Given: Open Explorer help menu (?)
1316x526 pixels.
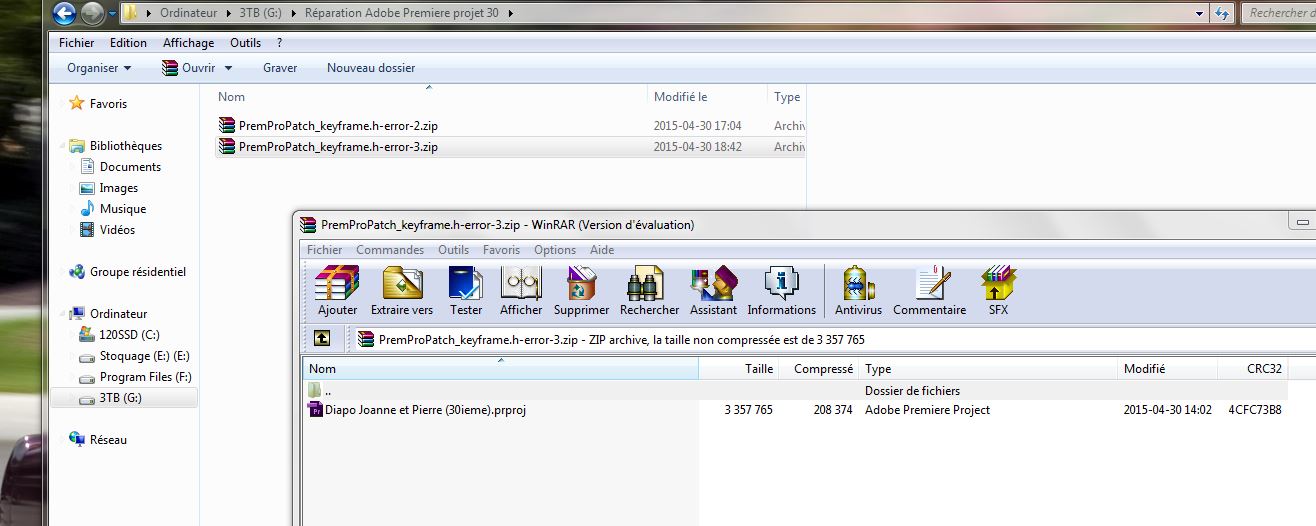Looking at the screenshot, I should coord(280,43).
